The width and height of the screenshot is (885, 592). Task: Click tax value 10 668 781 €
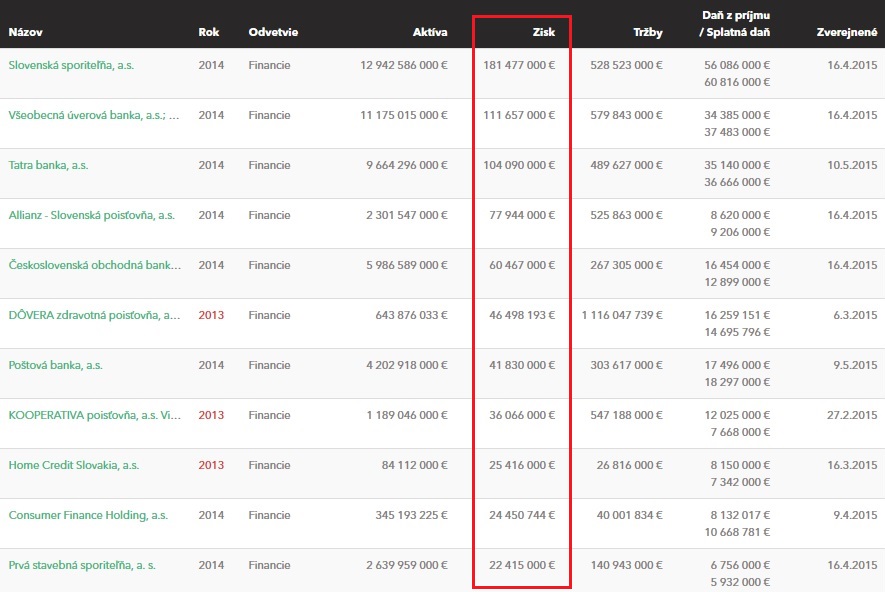(737, 532)
